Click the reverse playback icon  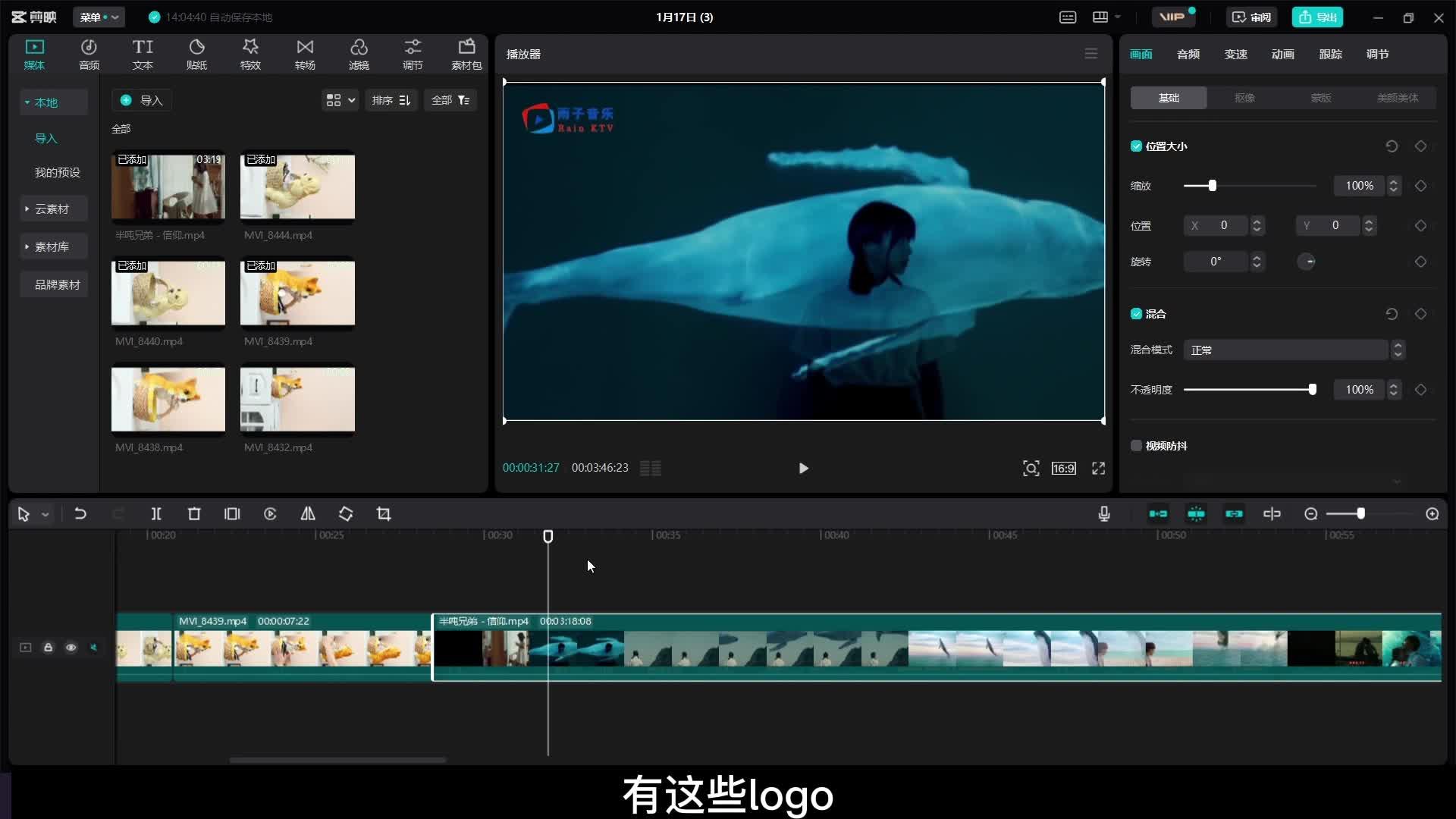[x=270, y=514]
